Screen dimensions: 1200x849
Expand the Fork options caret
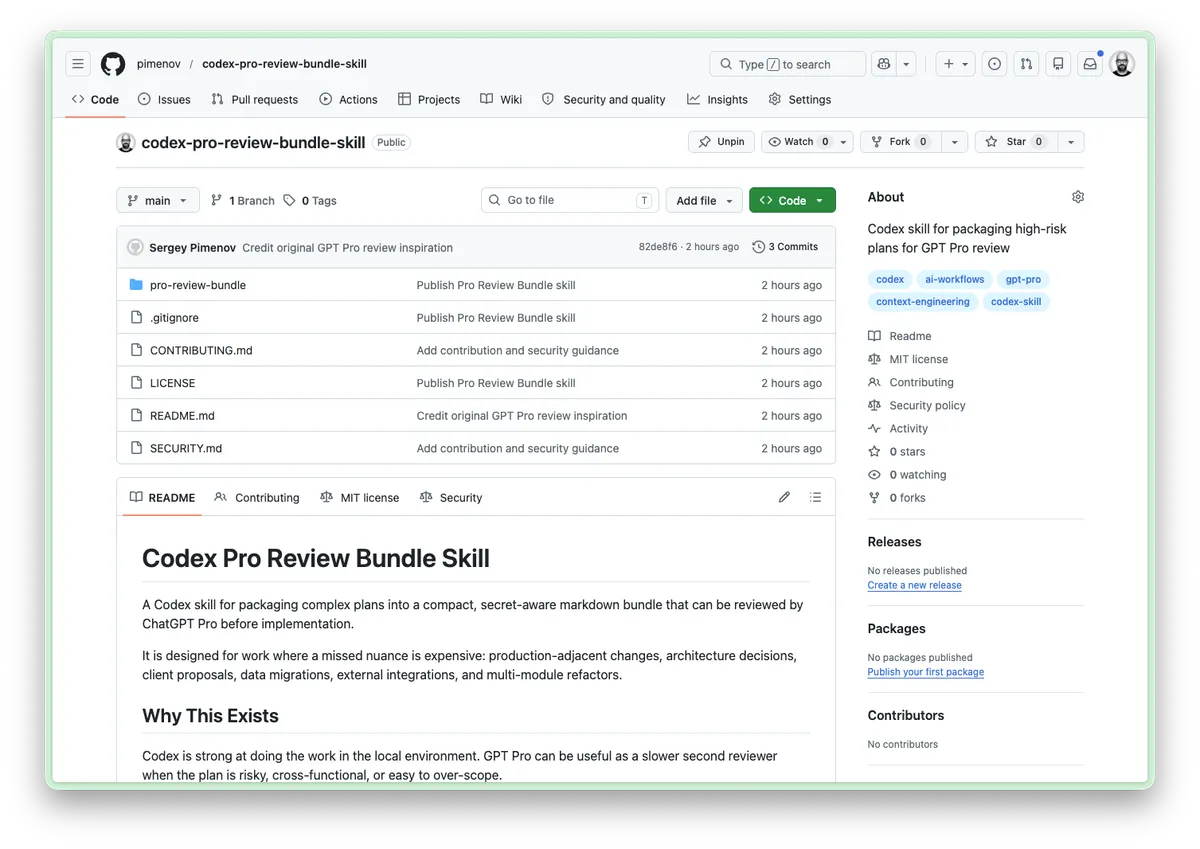(x=954, y=142)
